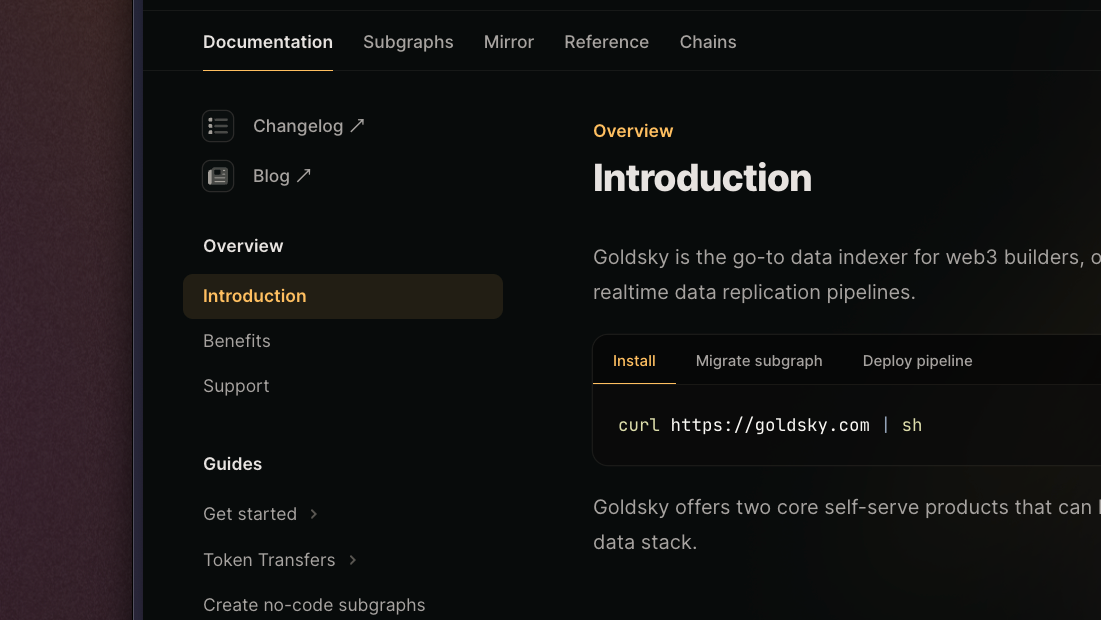Viewport: 1101px width, 620px height.
Task: Open Token Transfers guide
Action: point(269,560)
